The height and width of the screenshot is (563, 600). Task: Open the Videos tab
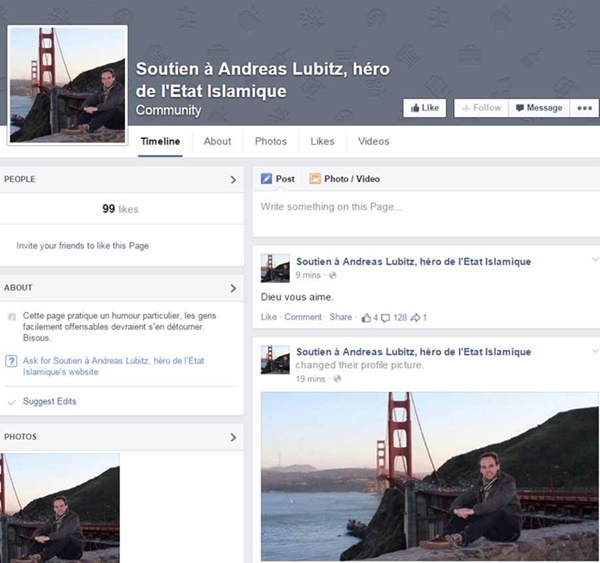373,141
